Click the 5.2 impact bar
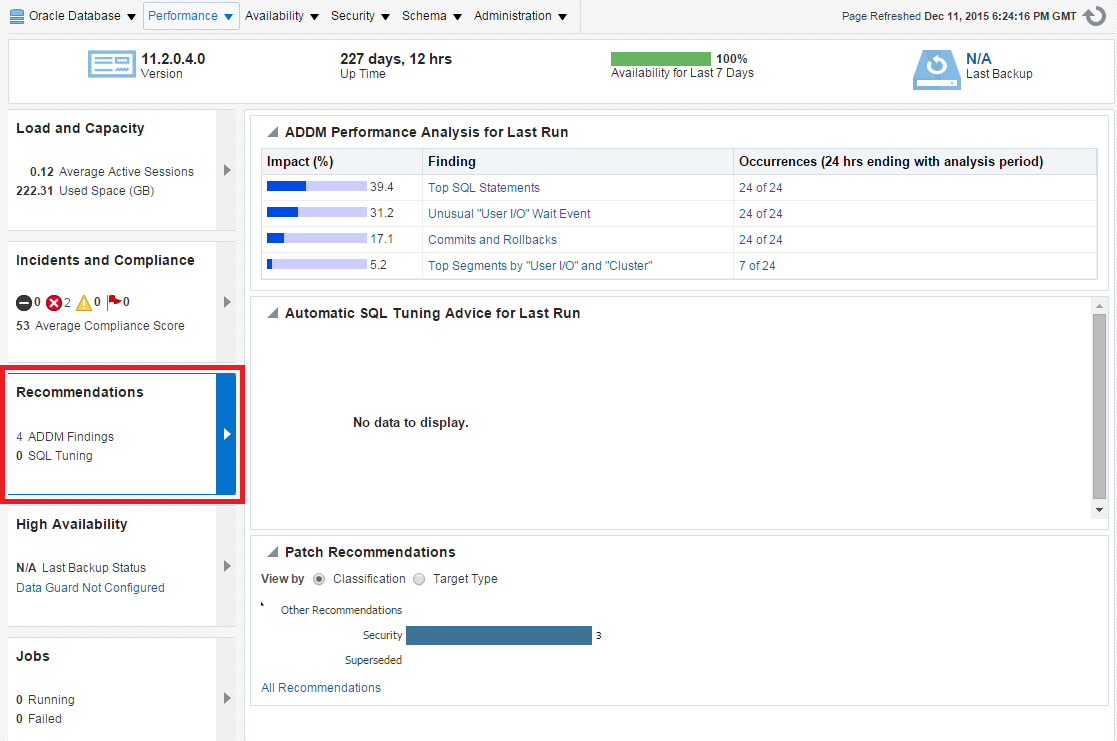 pos(316,264)
